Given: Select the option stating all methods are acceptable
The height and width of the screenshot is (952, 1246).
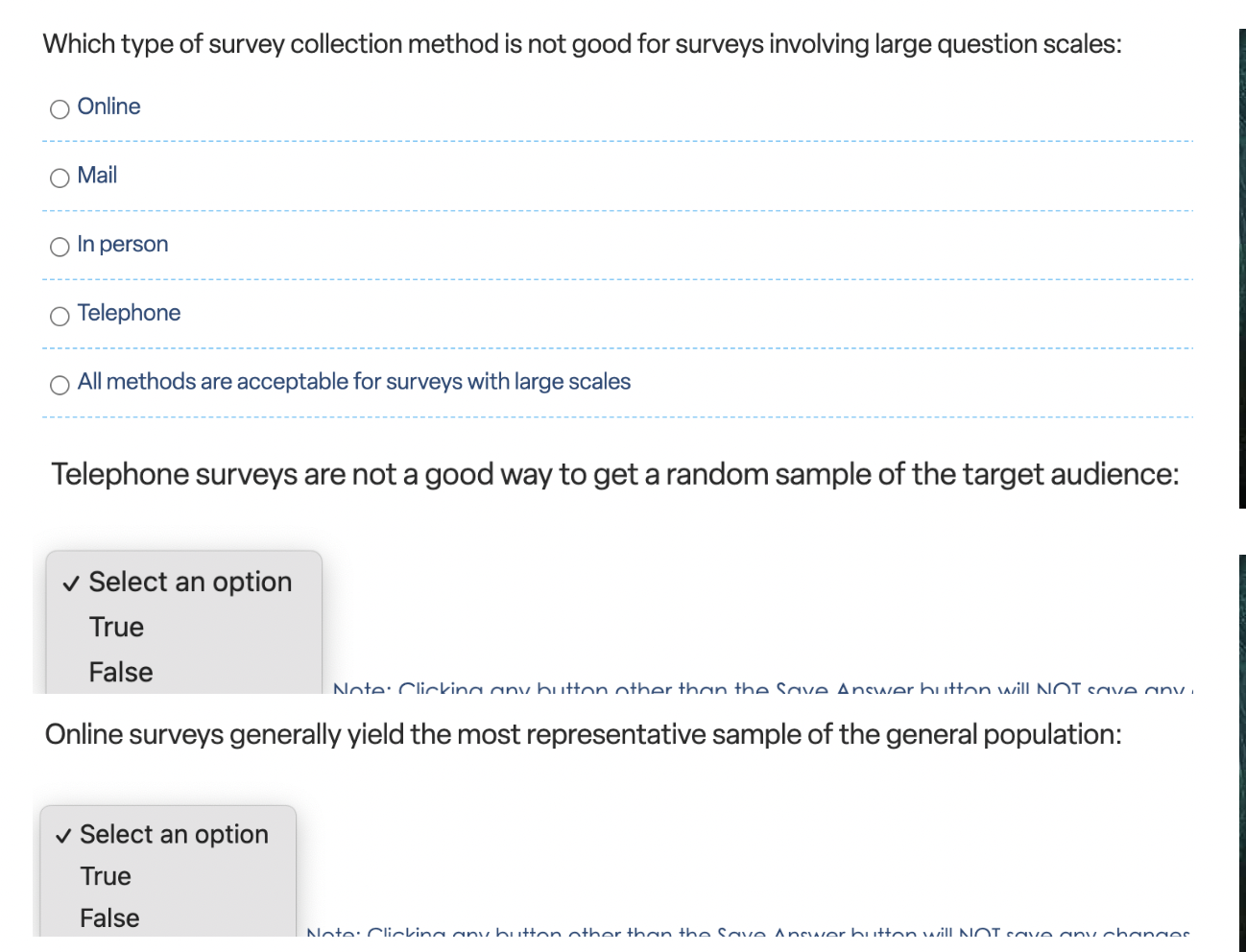Looking at the screenshot, I should tap(59, 385).
